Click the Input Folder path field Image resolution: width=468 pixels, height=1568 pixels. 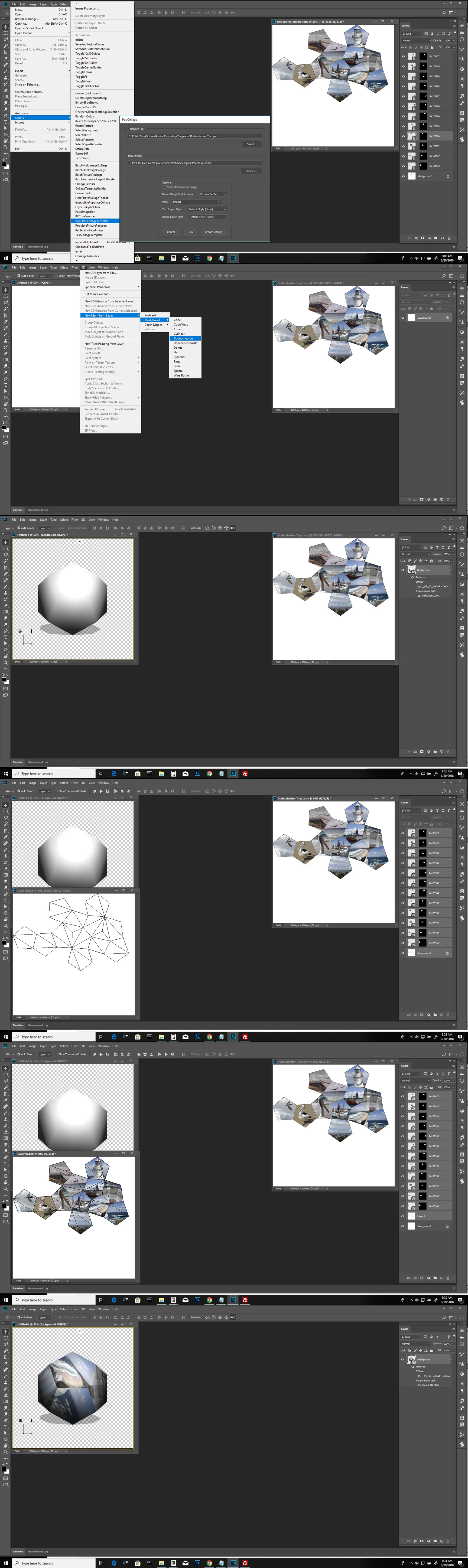(194, 163)
